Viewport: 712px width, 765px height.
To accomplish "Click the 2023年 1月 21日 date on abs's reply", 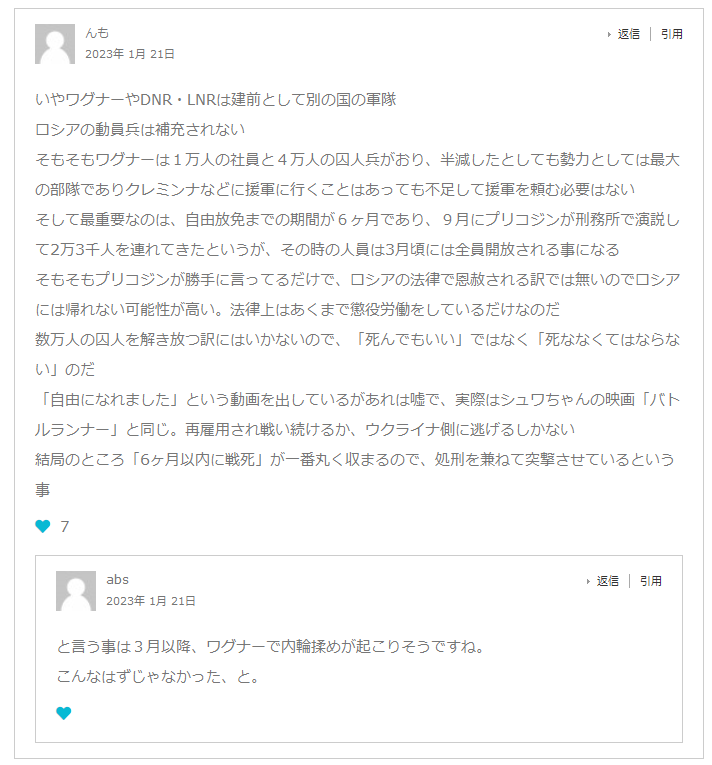I will click(151, 601).
